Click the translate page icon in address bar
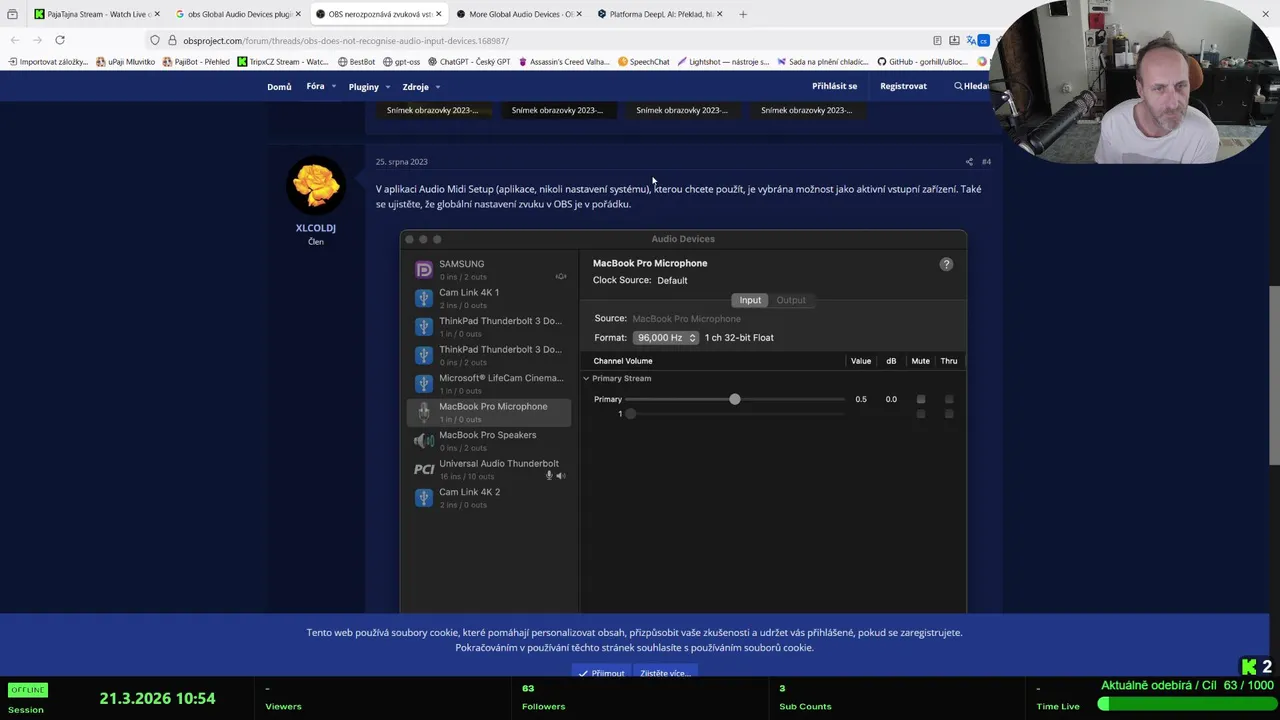Image resolution: width=1280 pixels, height=720 pixels. (x=971, y=40)
